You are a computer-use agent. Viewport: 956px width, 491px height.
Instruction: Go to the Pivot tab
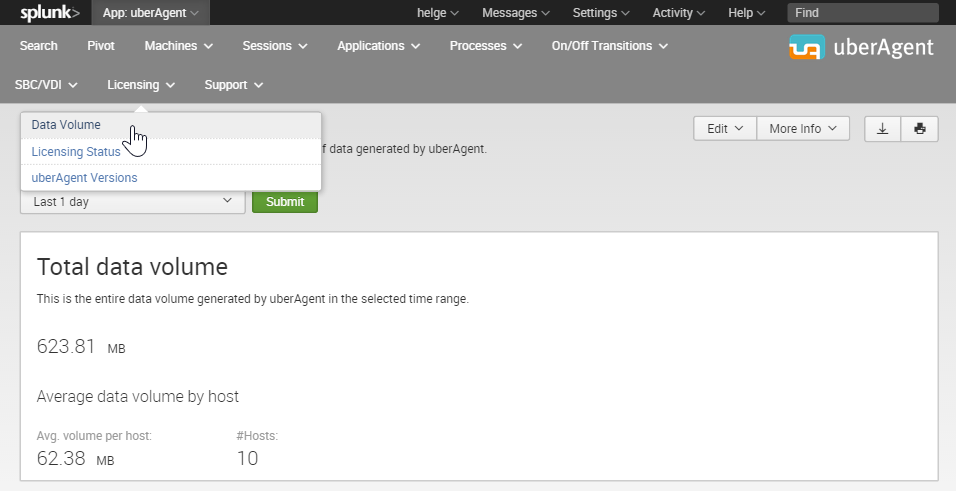coord(101,46)
